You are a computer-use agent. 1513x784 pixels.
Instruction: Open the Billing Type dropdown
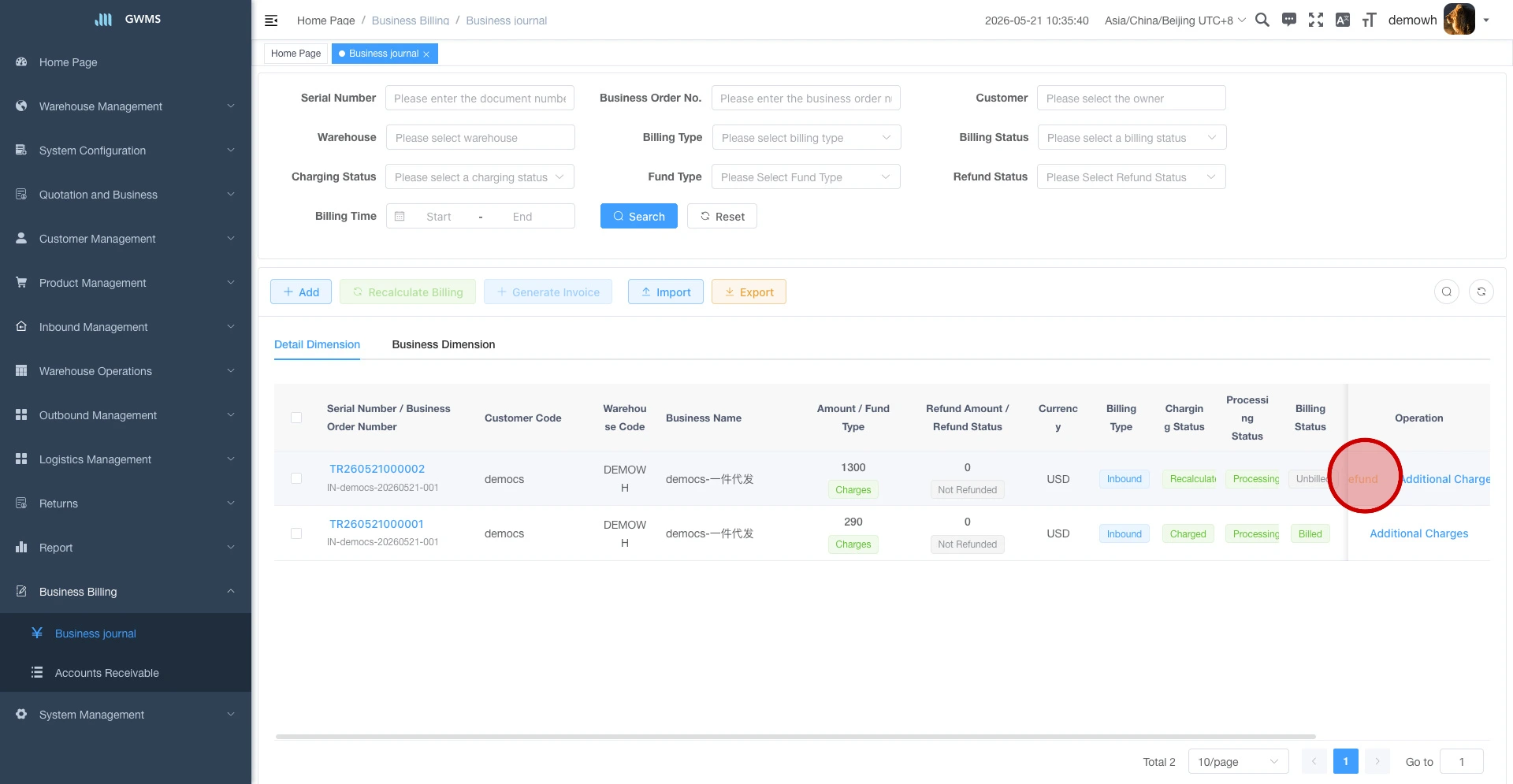(x=806, y=137)
